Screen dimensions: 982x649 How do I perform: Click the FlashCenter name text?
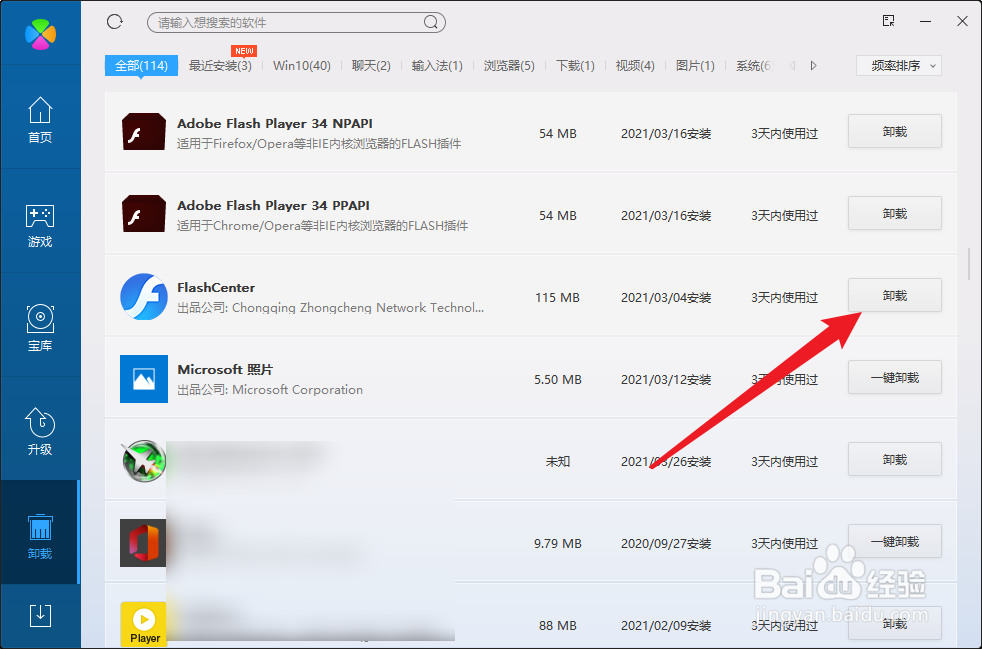pyautogui.click(x=216, y=288)
